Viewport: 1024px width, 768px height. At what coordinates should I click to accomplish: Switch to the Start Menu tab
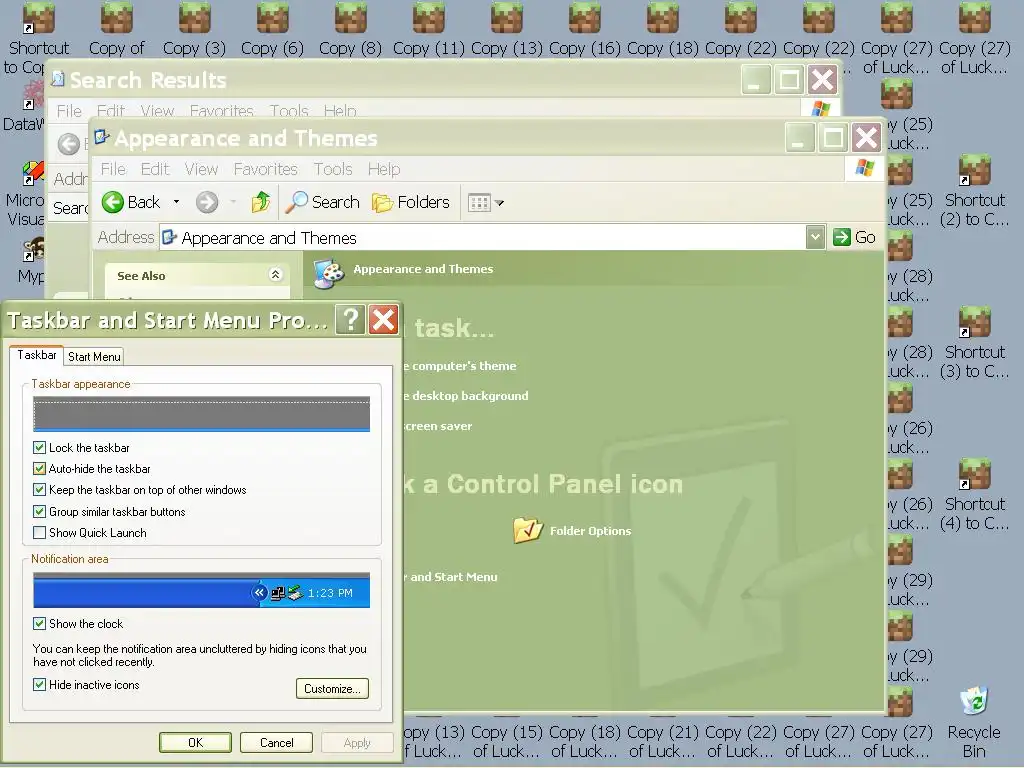(x=94, y=357)
